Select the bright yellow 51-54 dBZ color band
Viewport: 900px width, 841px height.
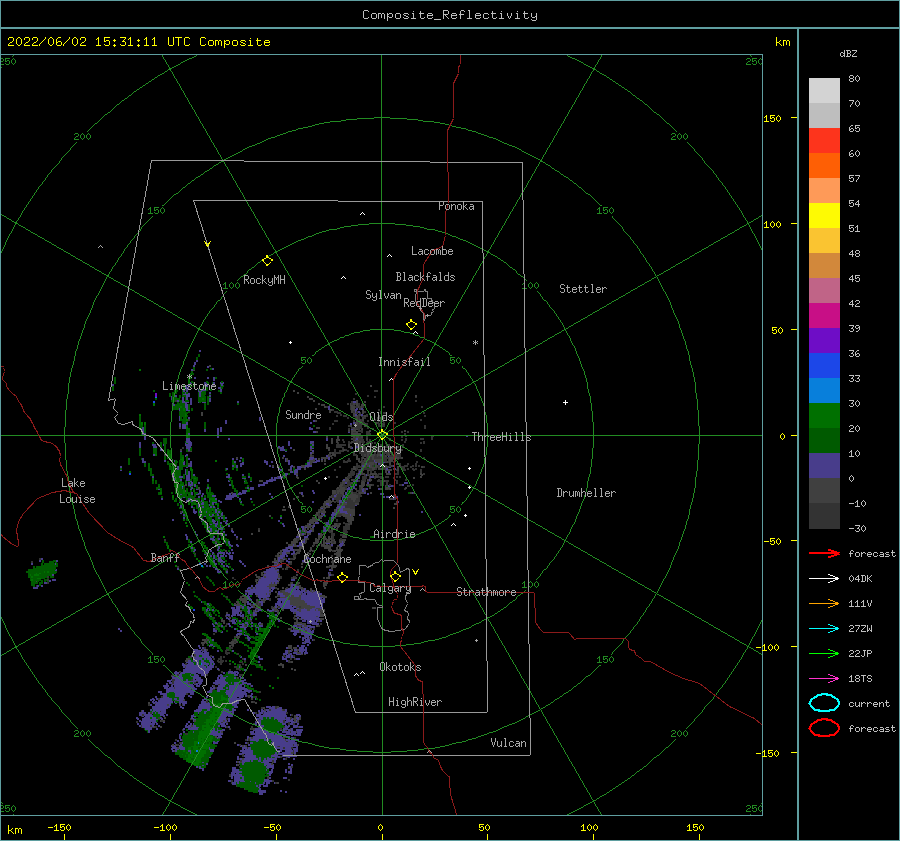coord(824,216)
